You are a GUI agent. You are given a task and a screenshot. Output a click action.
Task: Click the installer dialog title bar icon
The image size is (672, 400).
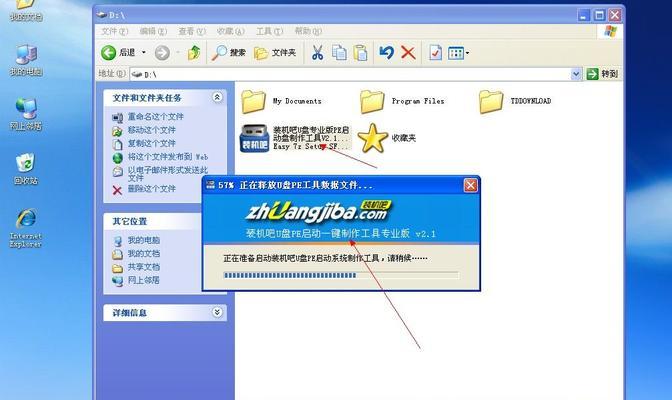[210, 185]
